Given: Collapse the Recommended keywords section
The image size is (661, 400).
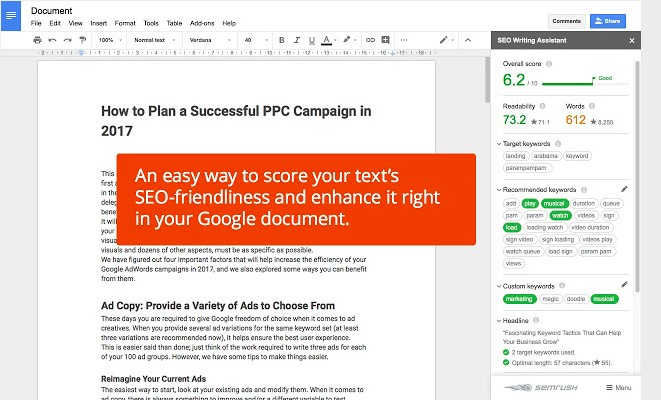Looking at the screenshot, I should pos(499,190).
